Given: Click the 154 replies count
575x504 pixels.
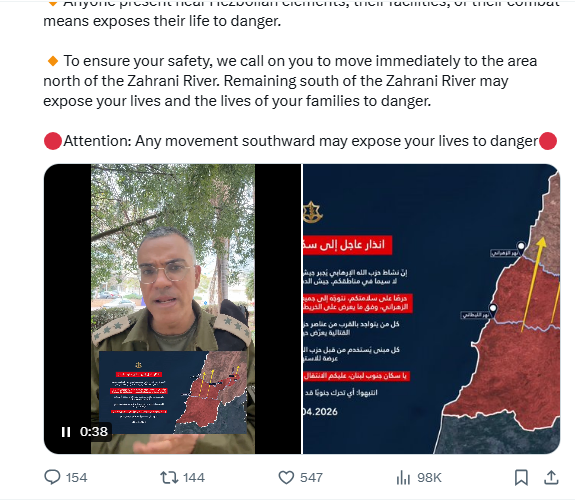Looking at the screenshot, I should [76, 478].
